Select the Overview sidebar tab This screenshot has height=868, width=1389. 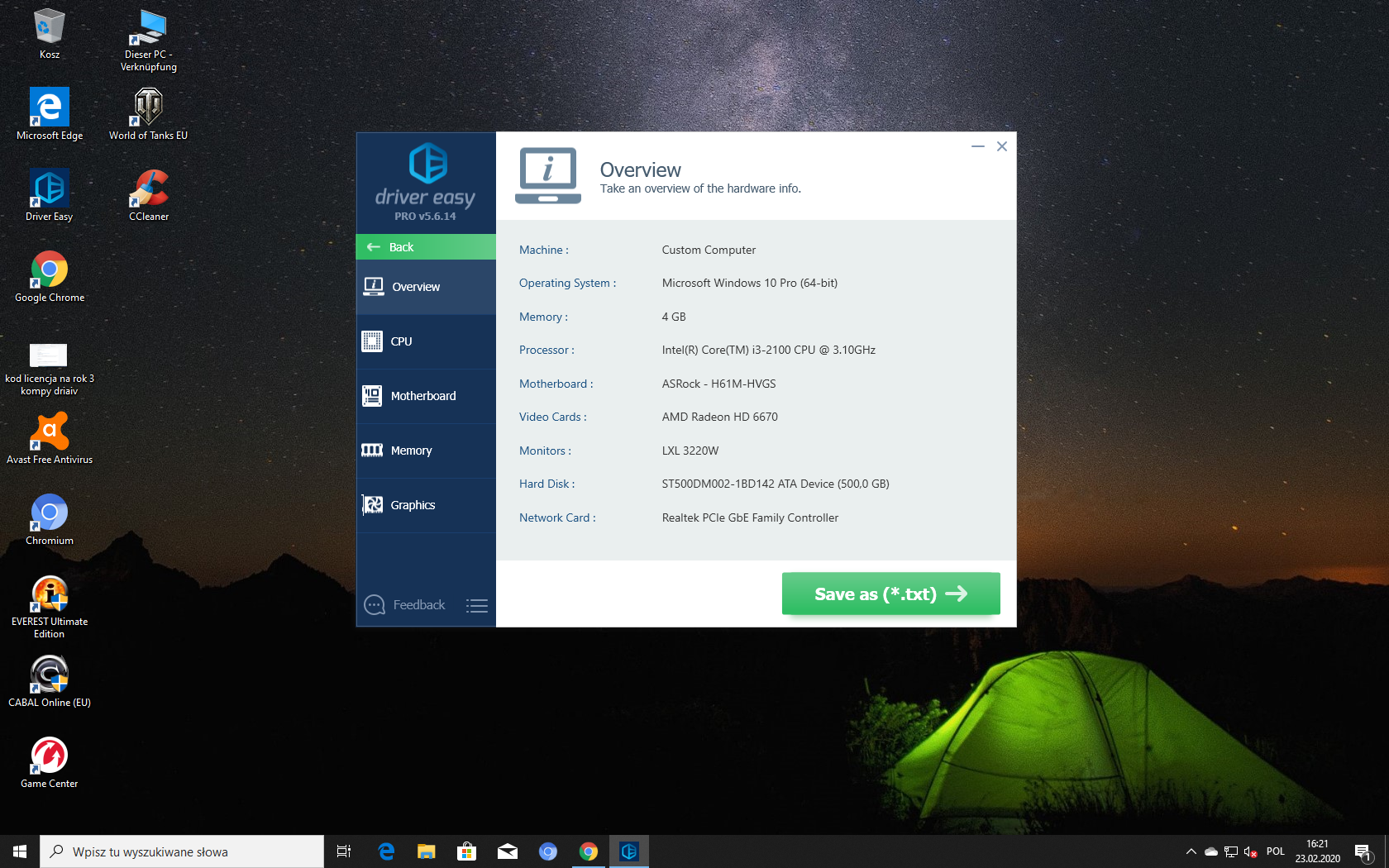pos(426,287)
